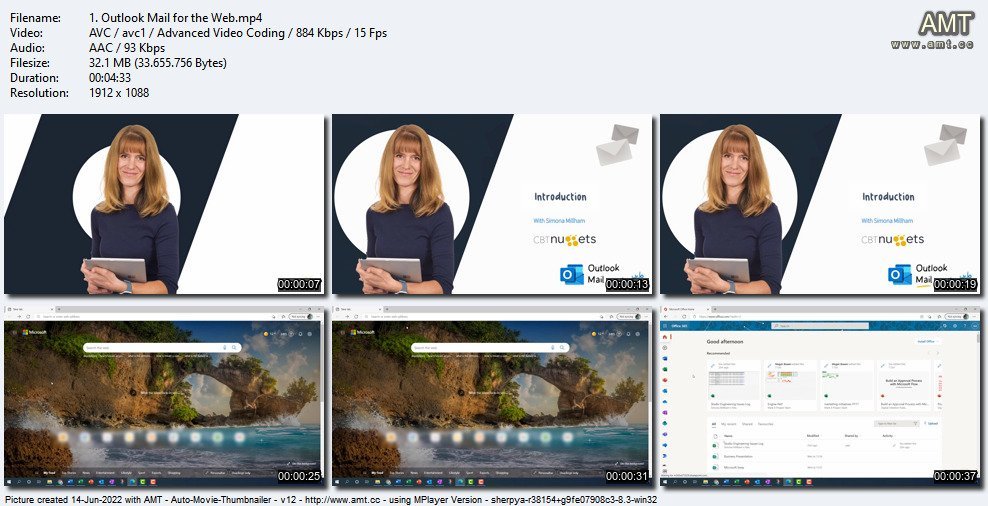Image resolution: width=988 pixels, height=506 pixels.
Task: Open the Office 365 frame stamped 00:00:37
Action: (820, 396)
